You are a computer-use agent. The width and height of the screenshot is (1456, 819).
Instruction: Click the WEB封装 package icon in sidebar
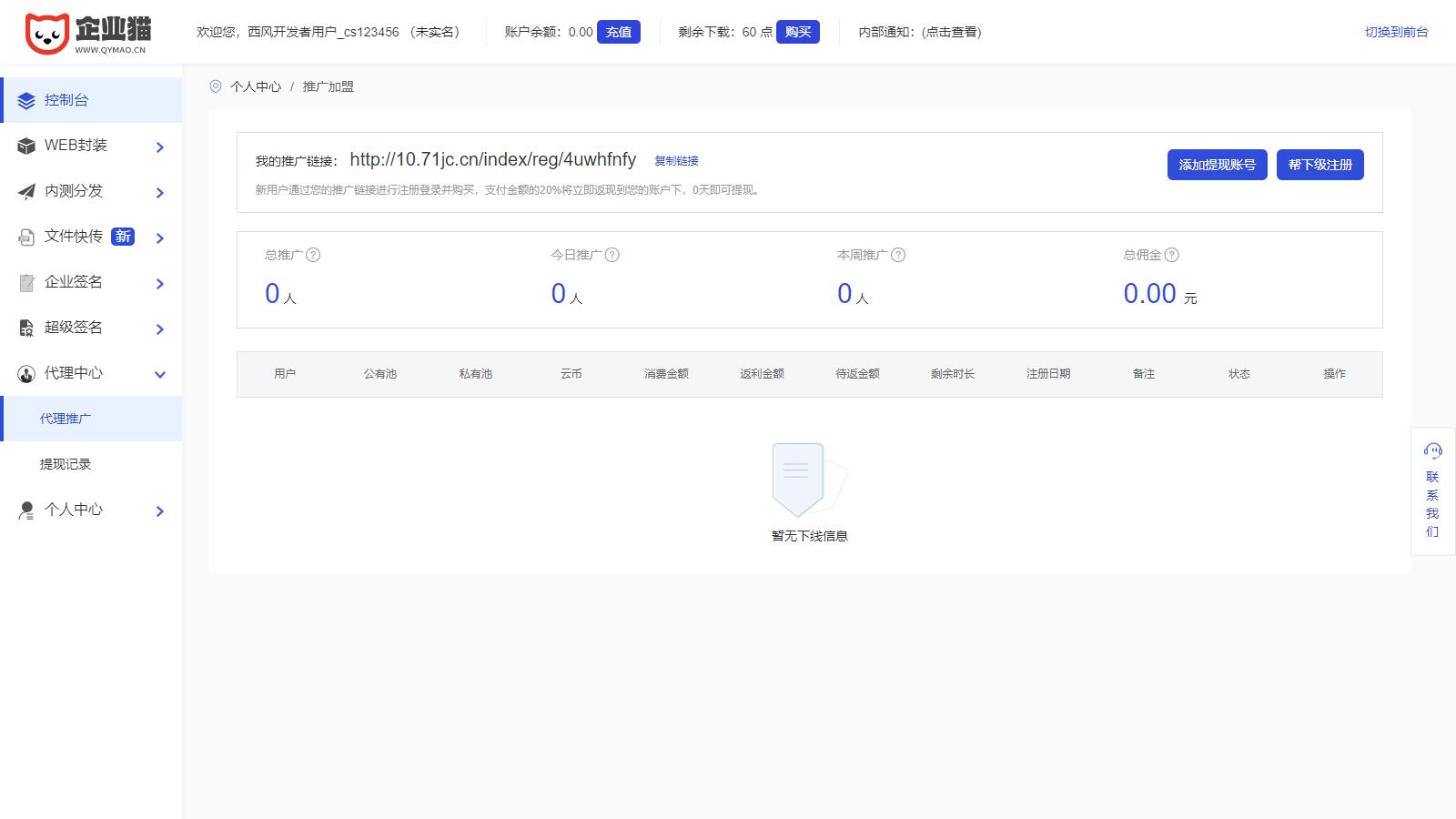(x=26, y=146)
